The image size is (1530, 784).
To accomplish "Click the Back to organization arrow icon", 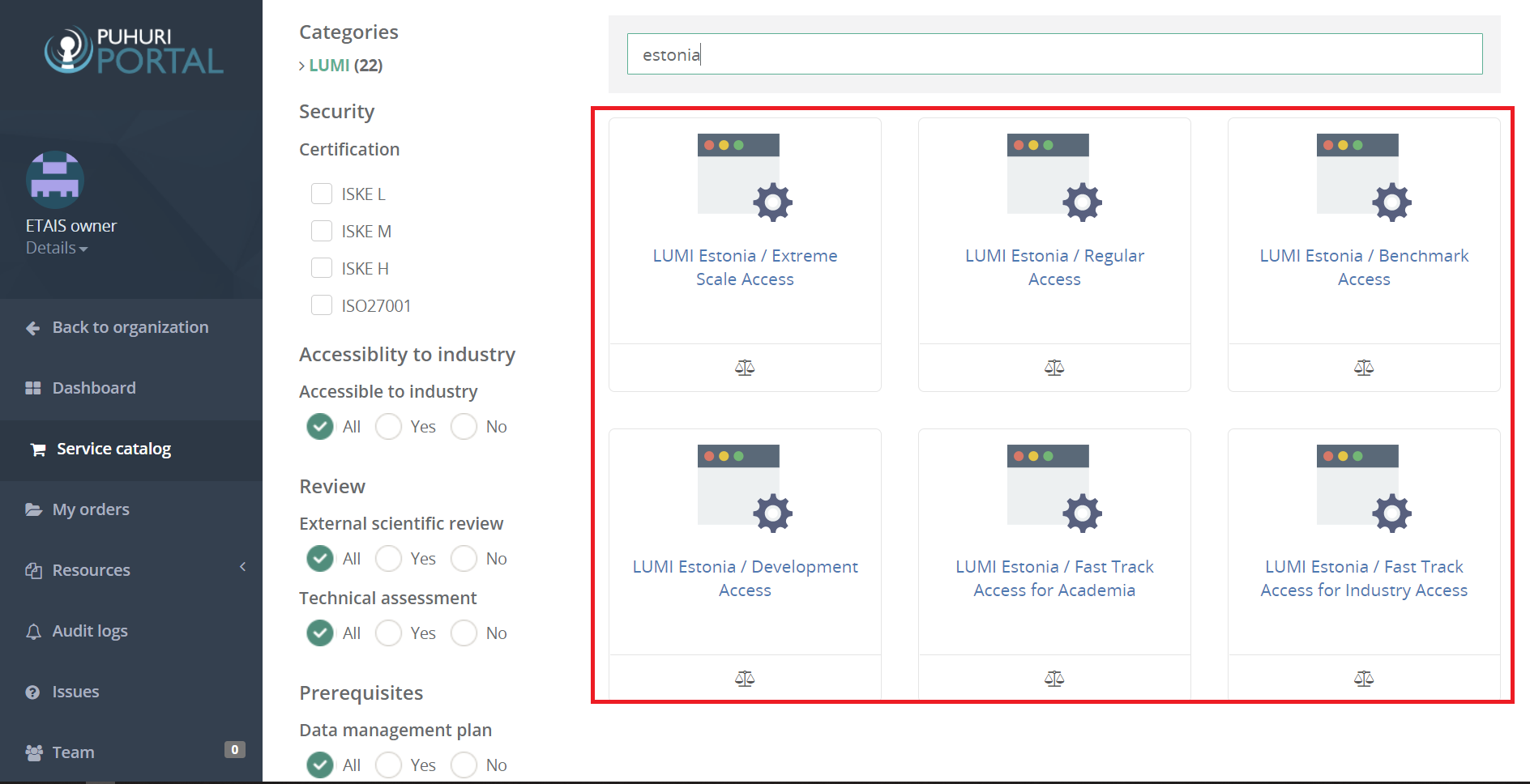I will tap(33, 328).
